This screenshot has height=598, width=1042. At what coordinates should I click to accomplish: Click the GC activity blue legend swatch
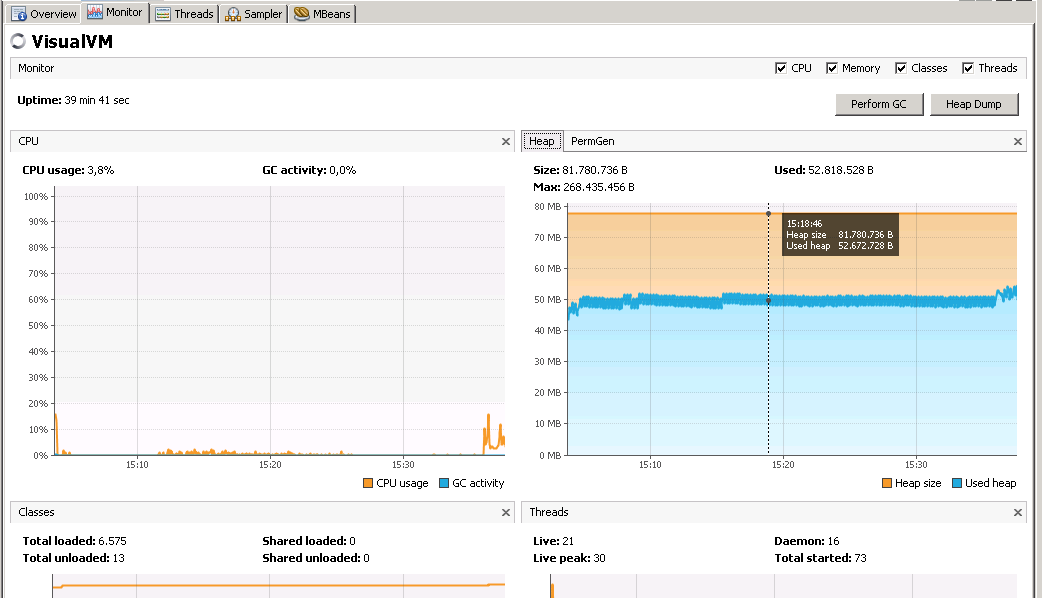coord(444,483)
